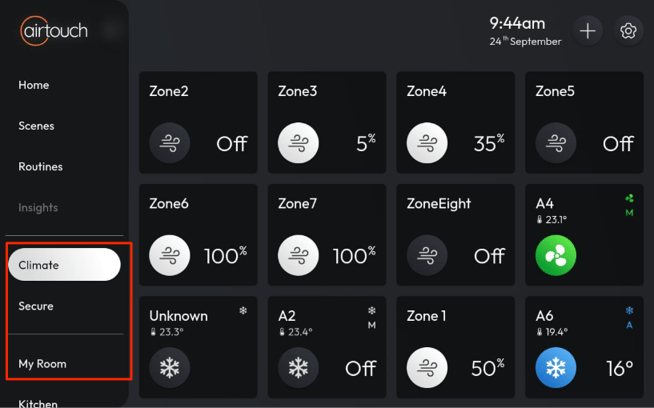Open the Routines section

[x=40, y=167]
